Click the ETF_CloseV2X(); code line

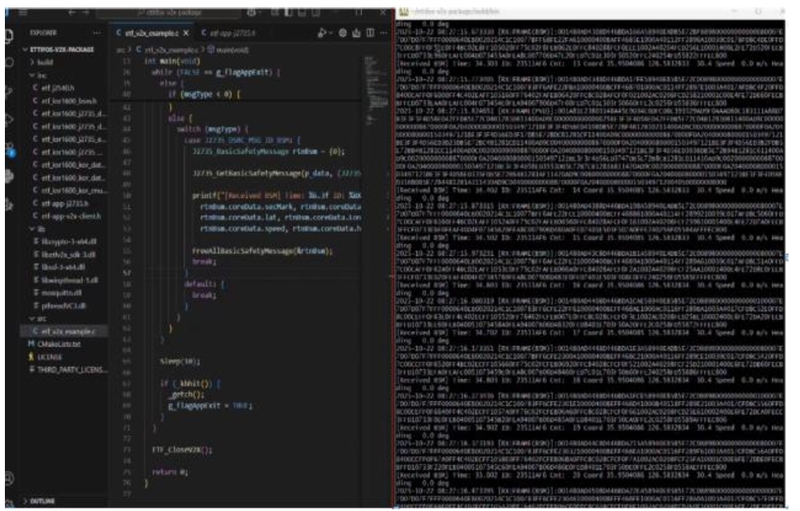[x=182, y=450]
